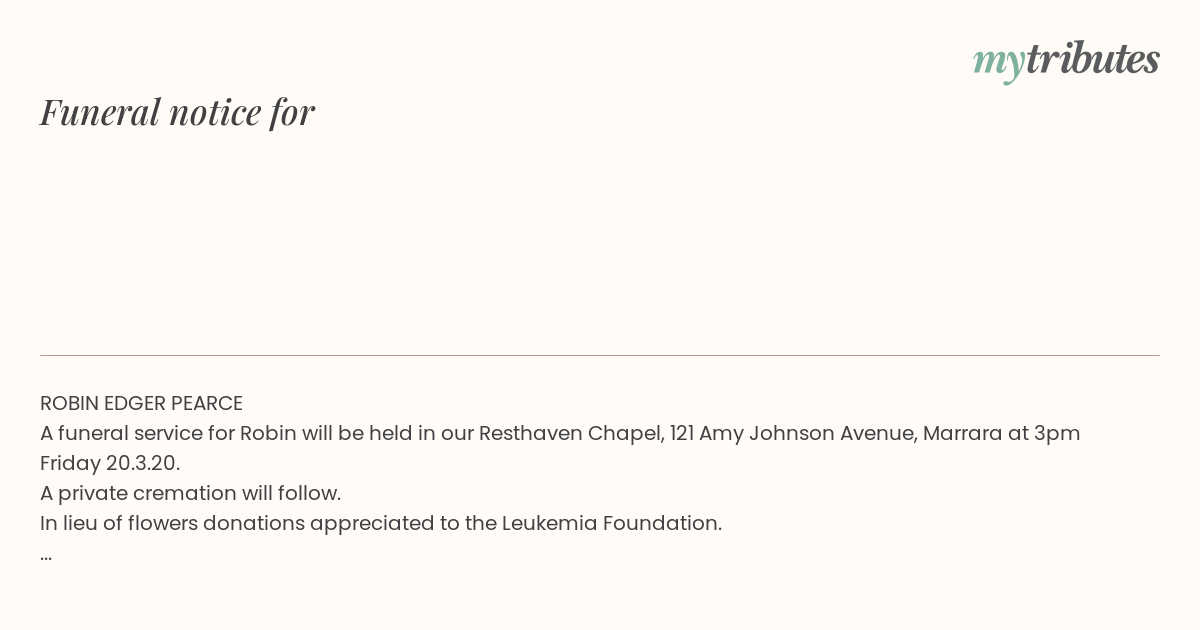Click the words 'In lieu of flowers'

(118, 523)
